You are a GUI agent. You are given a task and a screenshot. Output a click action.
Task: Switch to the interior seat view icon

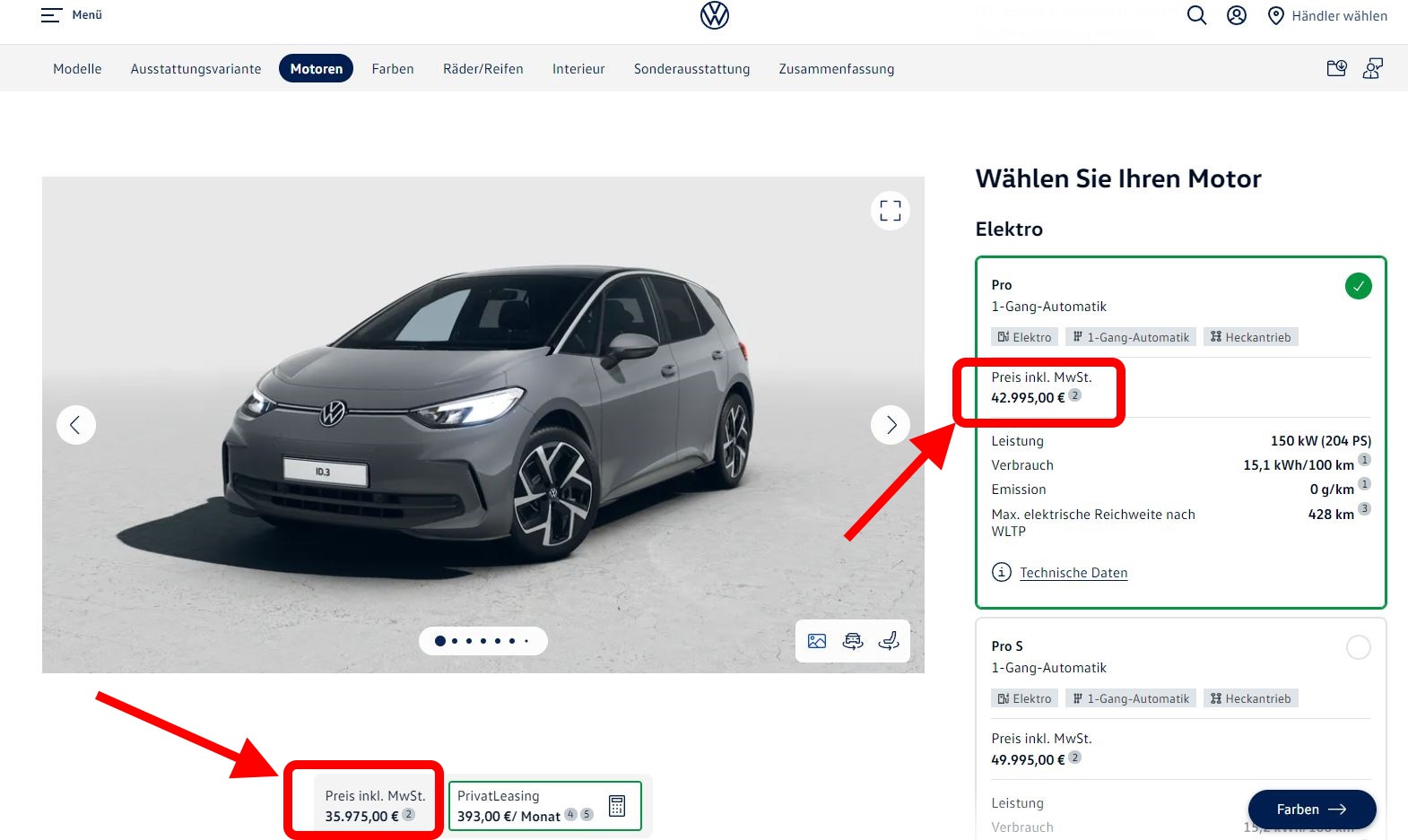pyautogui.click(x=889, y=641)
